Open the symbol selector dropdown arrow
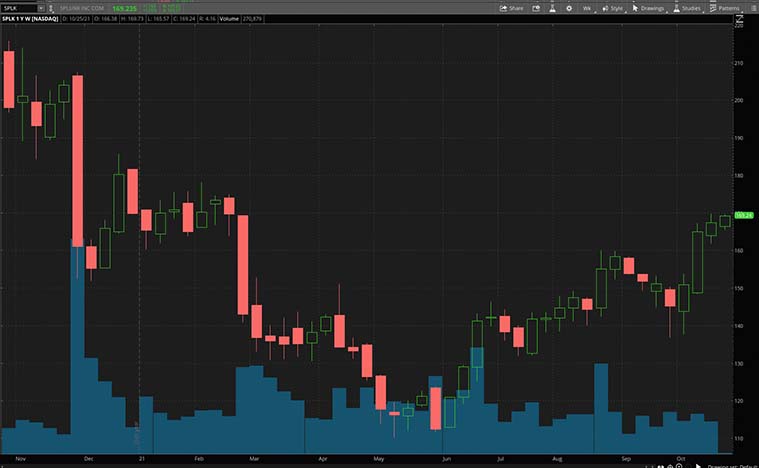759x468 pixels. 41,8
